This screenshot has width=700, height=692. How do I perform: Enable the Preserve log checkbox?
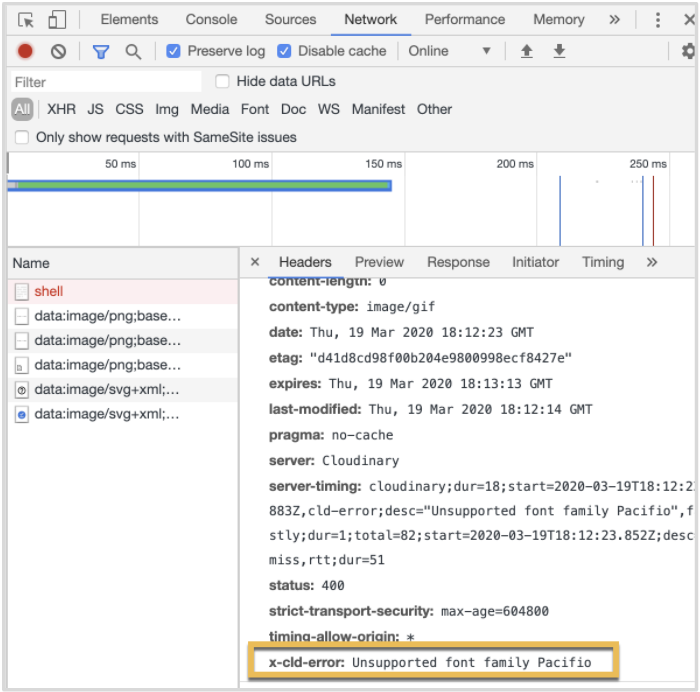pyautogui.click(x=173, y=51)
